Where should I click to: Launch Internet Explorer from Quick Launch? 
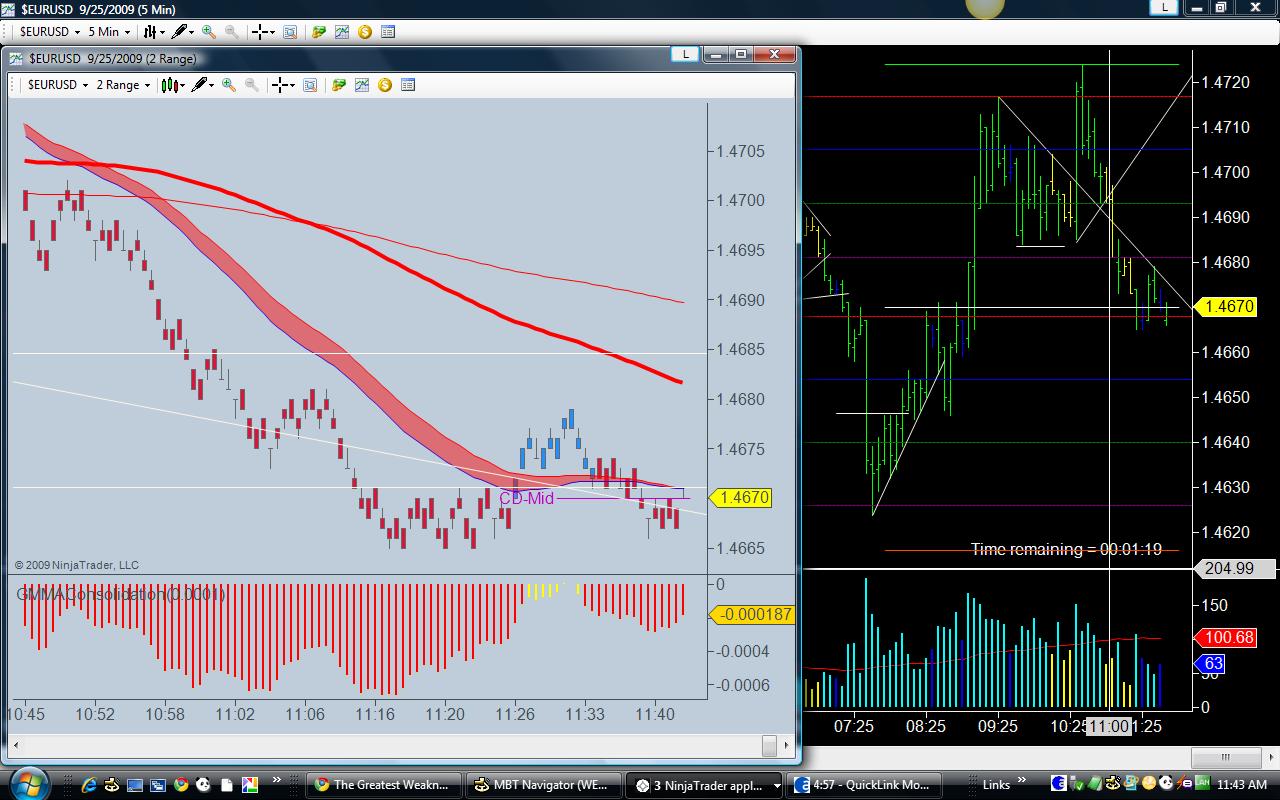pos(89,785)
